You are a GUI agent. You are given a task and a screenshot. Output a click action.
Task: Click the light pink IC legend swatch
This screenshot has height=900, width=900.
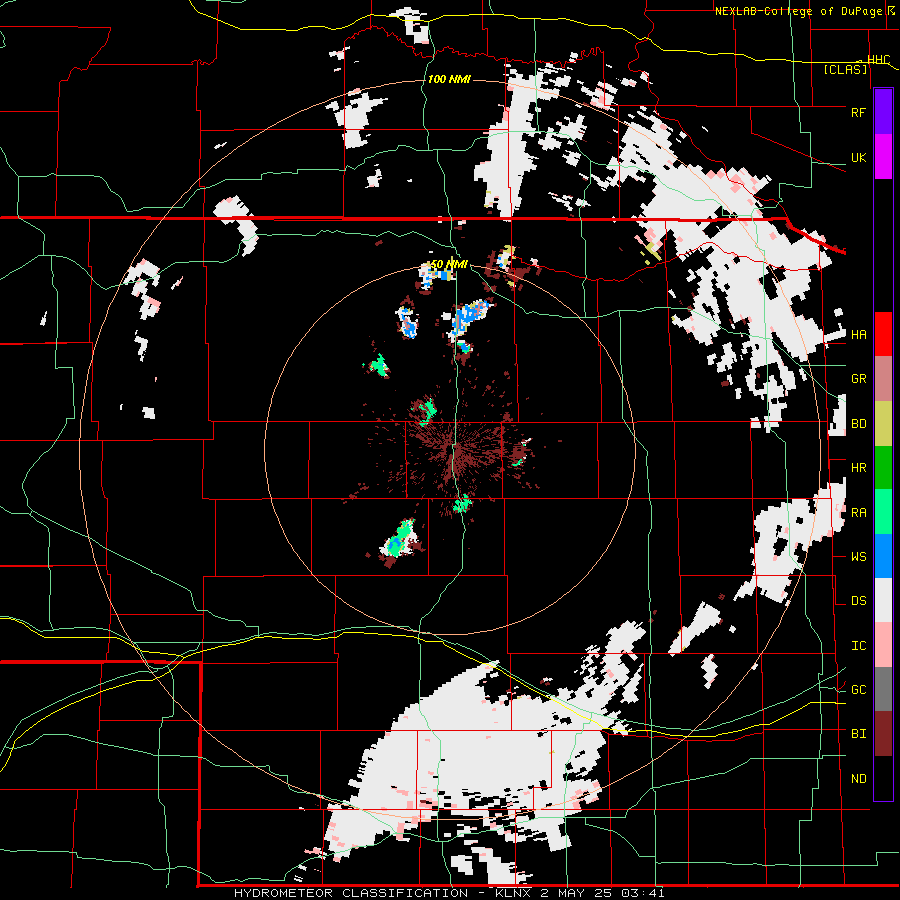(883, 645)
